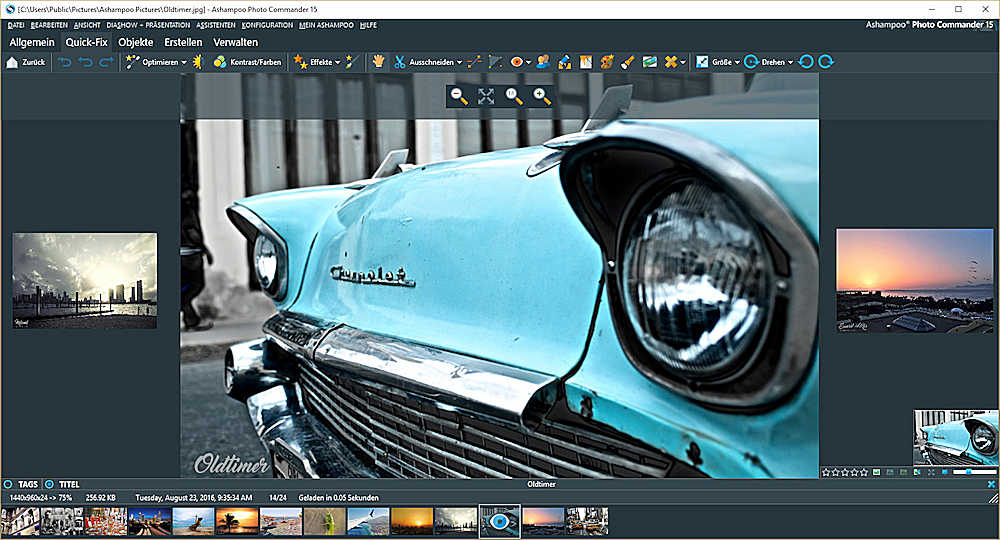Open the Ansicht menu
Image resolution: width=1000 pixels, height=540 pixels.
click(x=87, y=24)
